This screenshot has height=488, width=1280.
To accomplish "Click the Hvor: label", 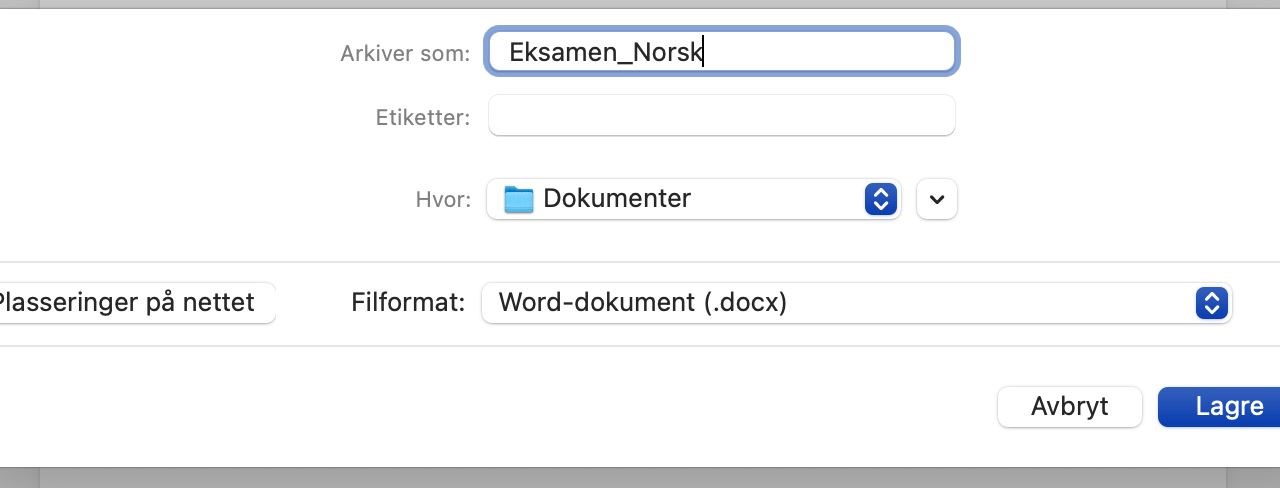I will coord(443,200).
